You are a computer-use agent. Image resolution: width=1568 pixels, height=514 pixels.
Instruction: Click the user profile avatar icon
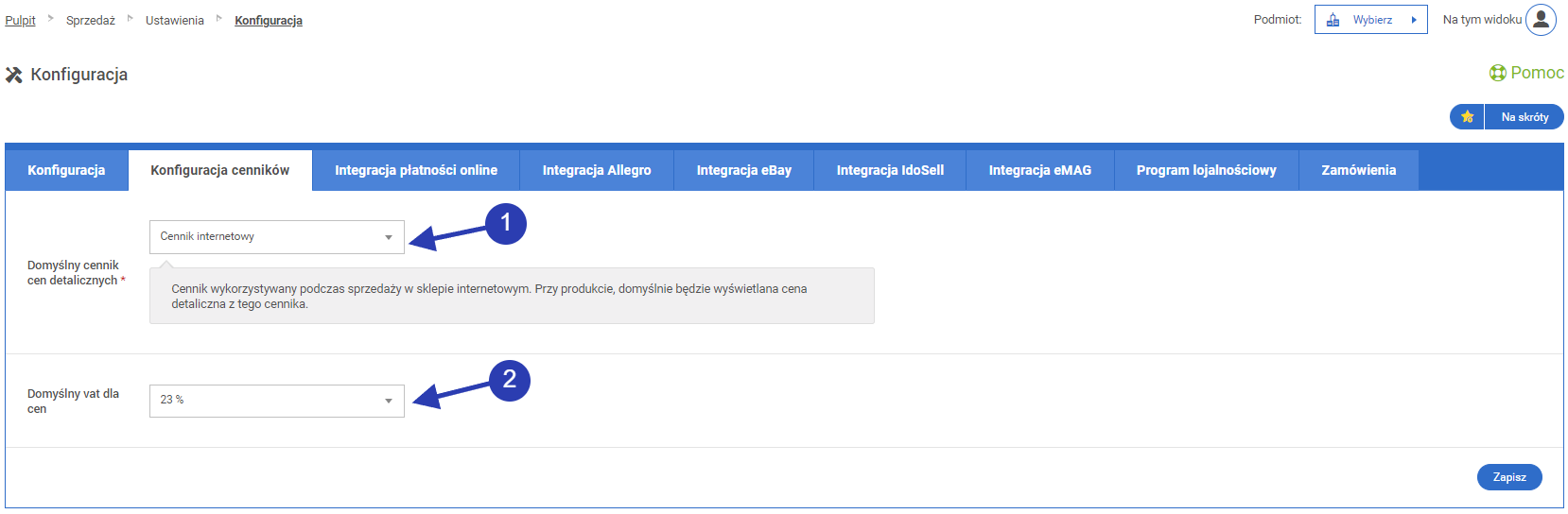tap(1541, 20)
